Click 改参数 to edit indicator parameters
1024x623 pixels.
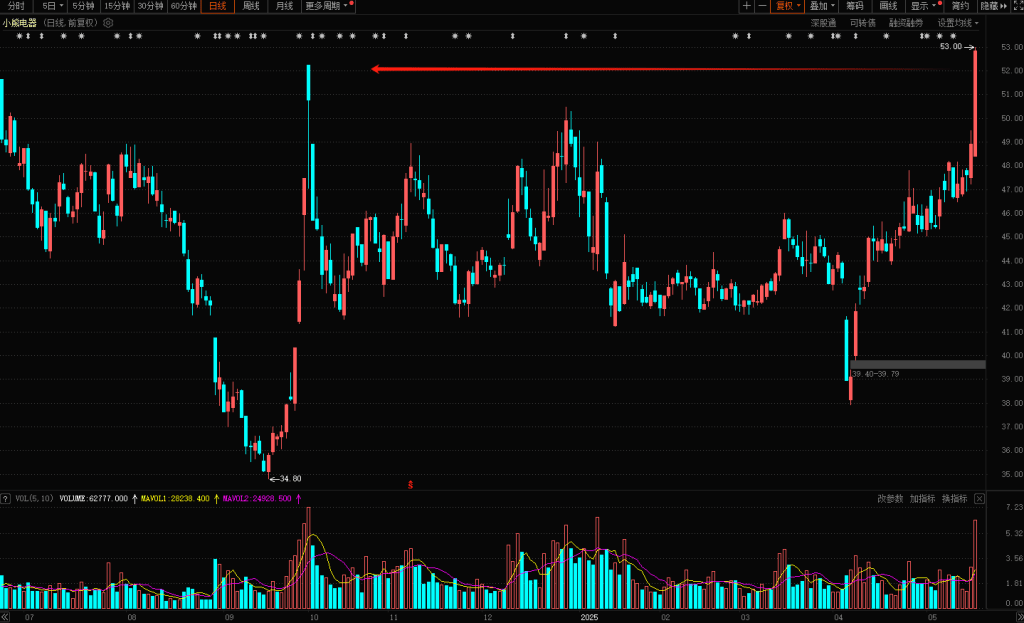(890, 499)
